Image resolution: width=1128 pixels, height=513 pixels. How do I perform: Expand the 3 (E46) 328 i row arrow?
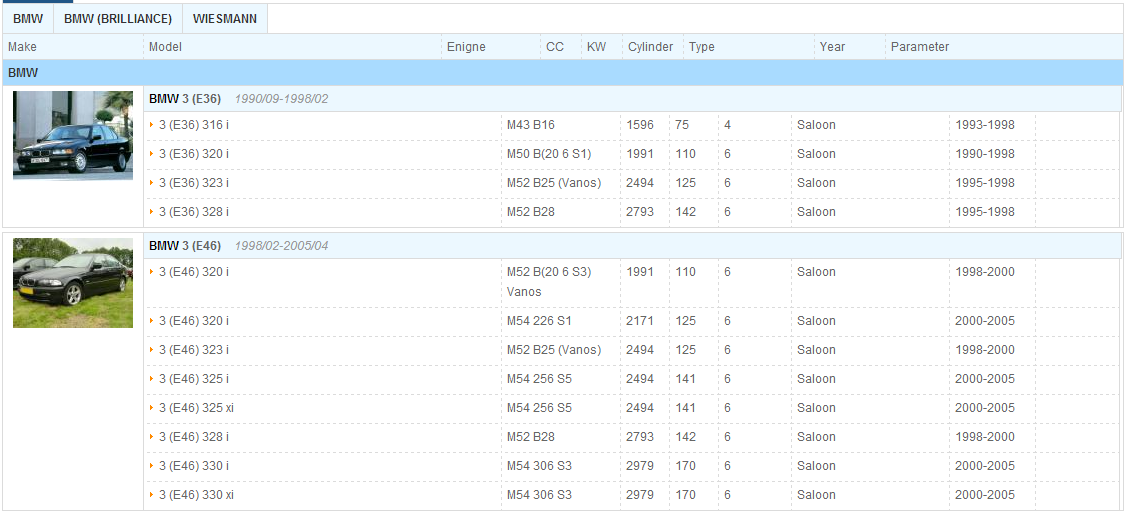(152, 437)
